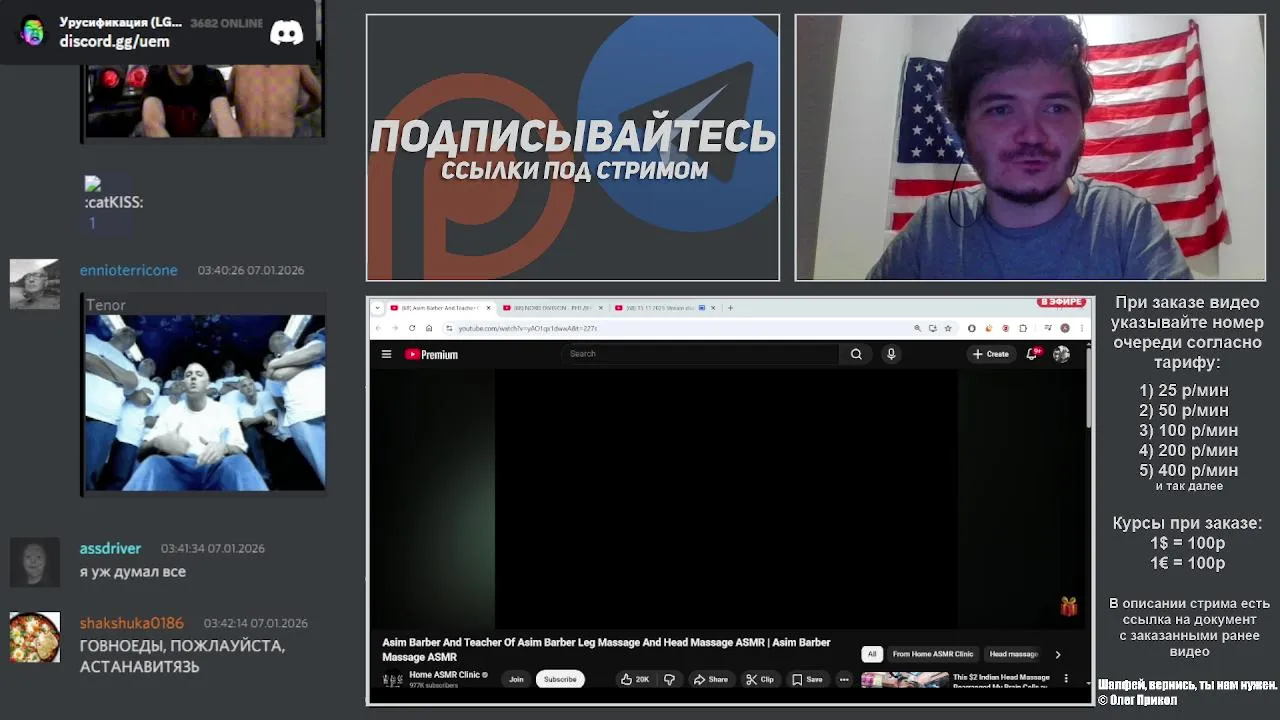Select the From Home ASMR Clinic chip
This screenshot has height=720, width=1280.
click(932, 654)
